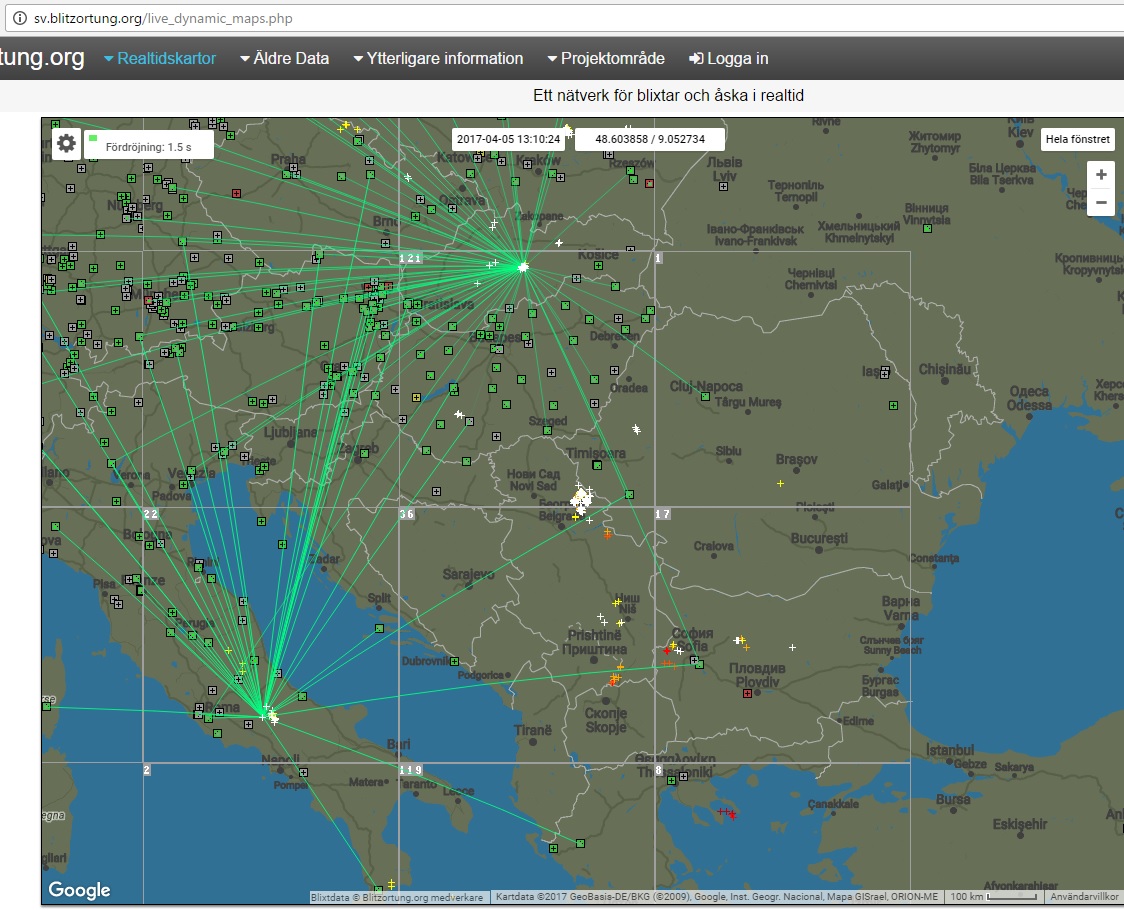Click the green delay status indicator
The width and height of the screenshot is (1124, 910).
tap(93, 138)
